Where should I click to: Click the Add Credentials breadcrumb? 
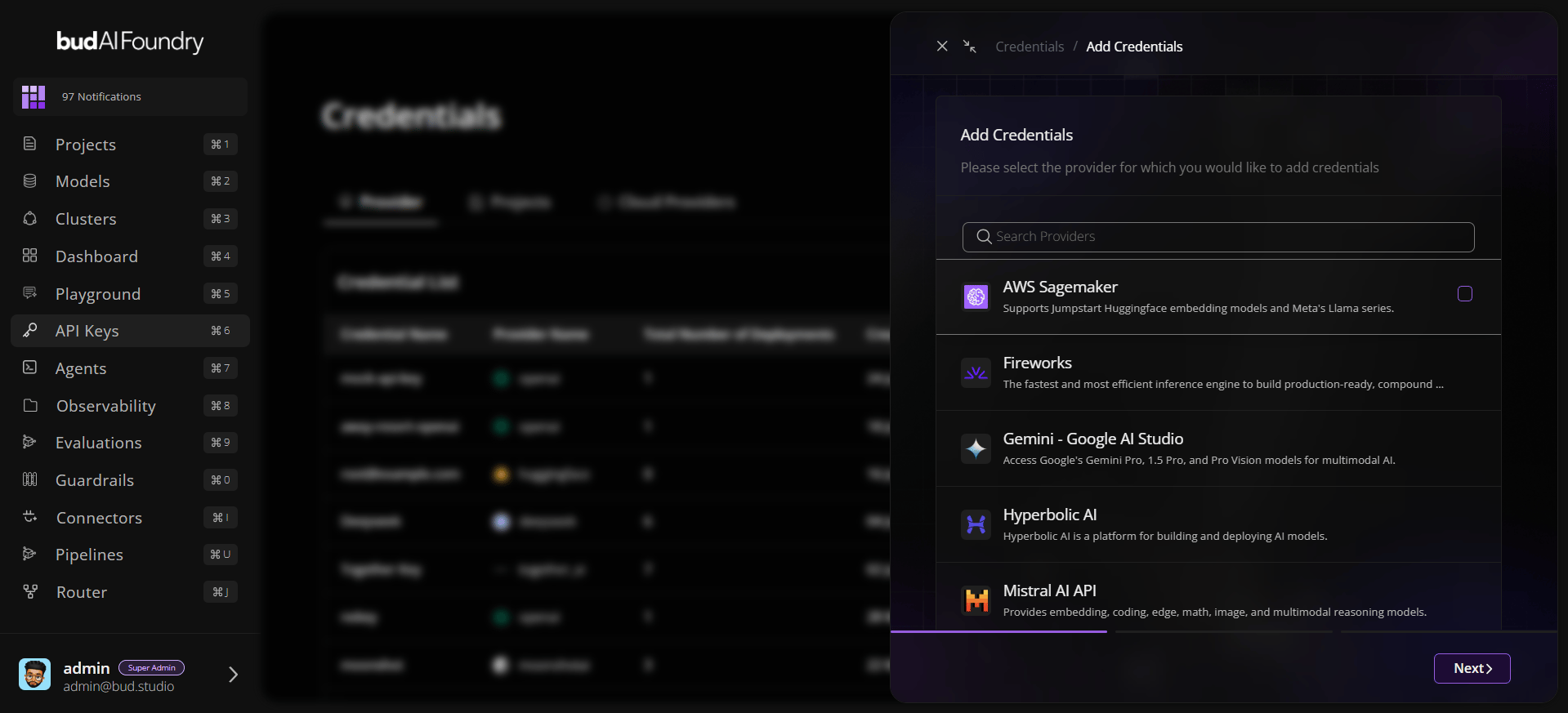click(1134, 47)
